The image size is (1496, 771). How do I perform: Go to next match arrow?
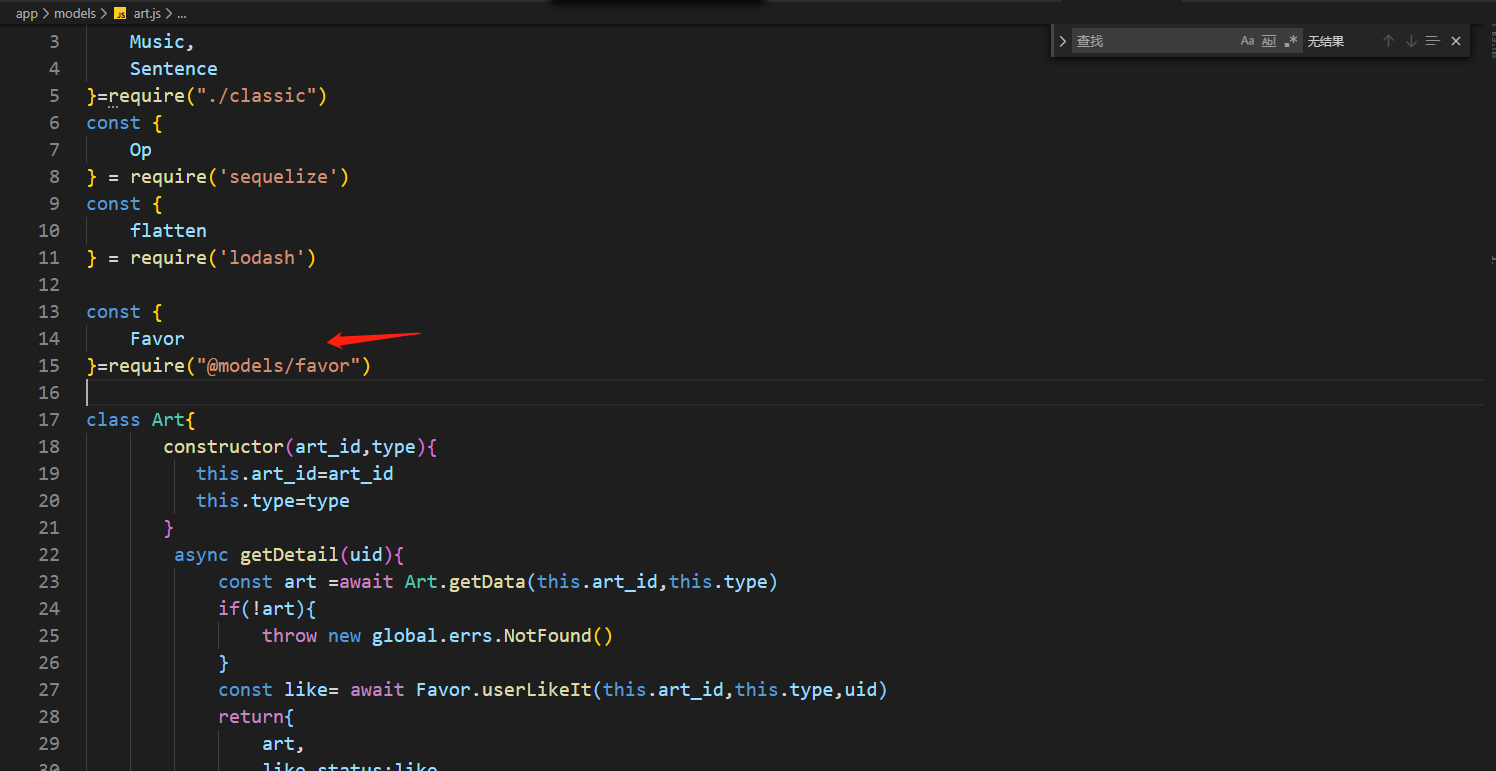[1411, 41]
